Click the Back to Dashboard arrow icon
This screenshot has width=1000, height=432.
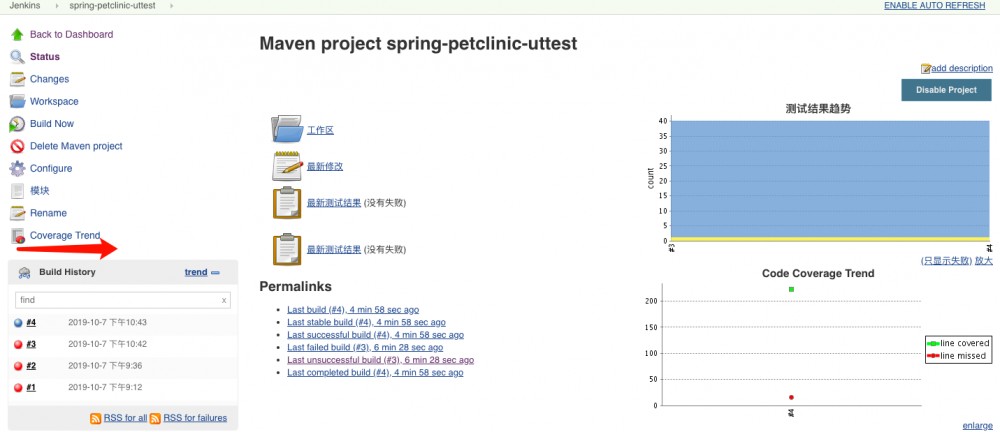tap(17, 34)
